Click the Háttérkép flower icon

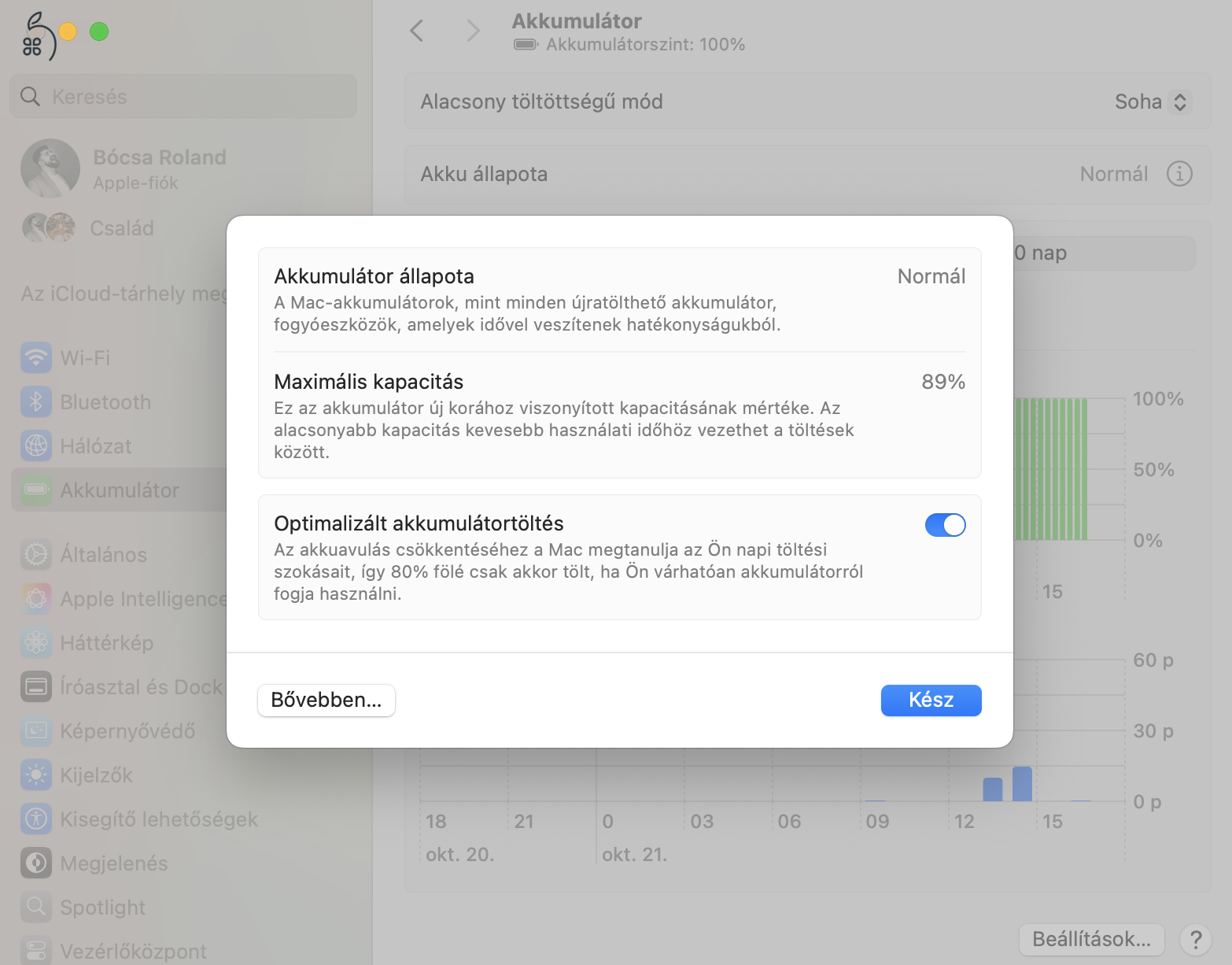click(36, 642)
